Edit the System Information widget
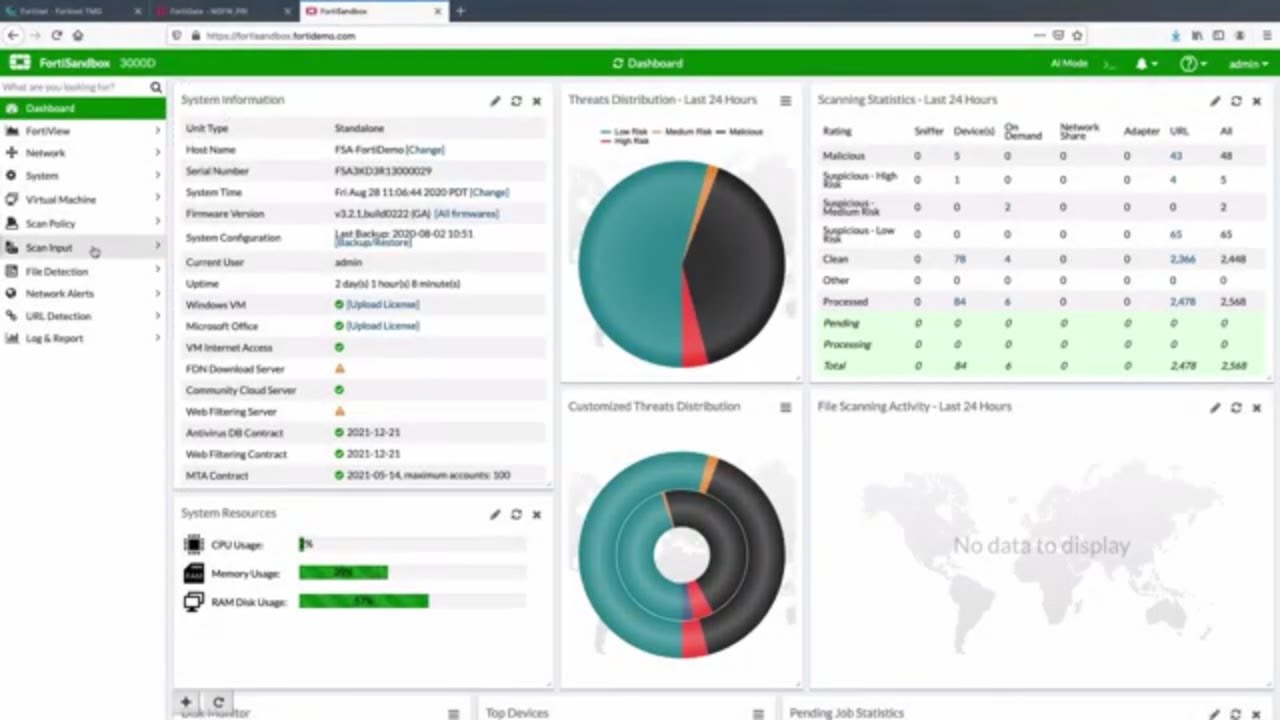The image size is (1280, 720). [x=495, y=101]
